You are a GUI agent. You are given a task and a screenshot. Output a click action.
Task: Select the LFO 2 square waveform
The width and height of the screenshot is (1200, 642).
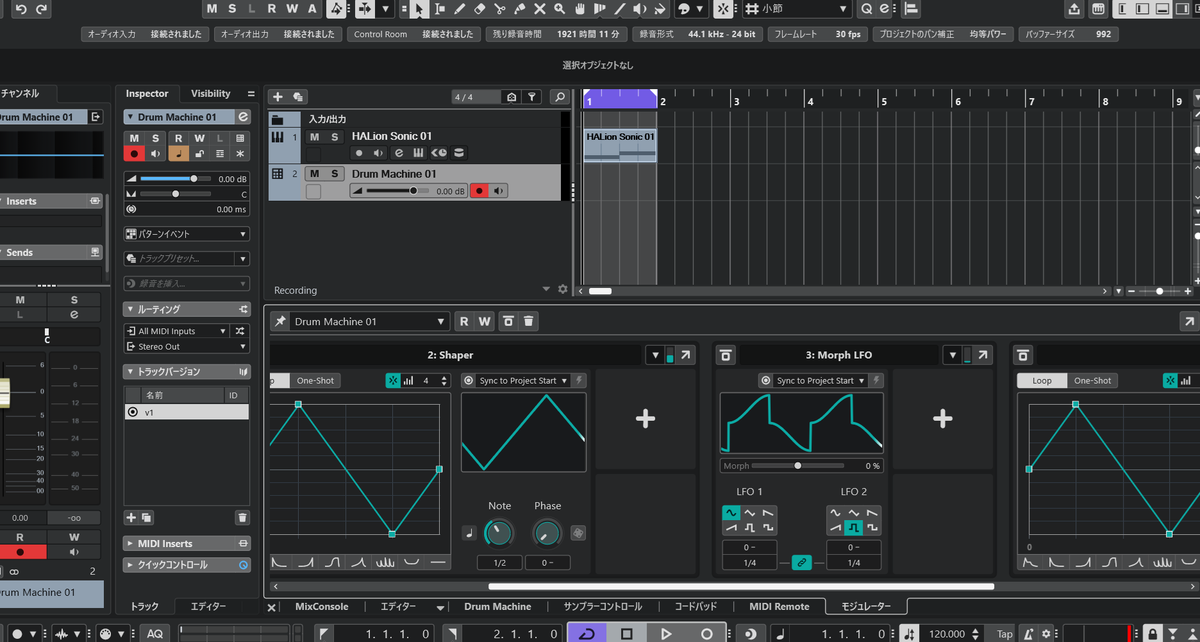853,527
